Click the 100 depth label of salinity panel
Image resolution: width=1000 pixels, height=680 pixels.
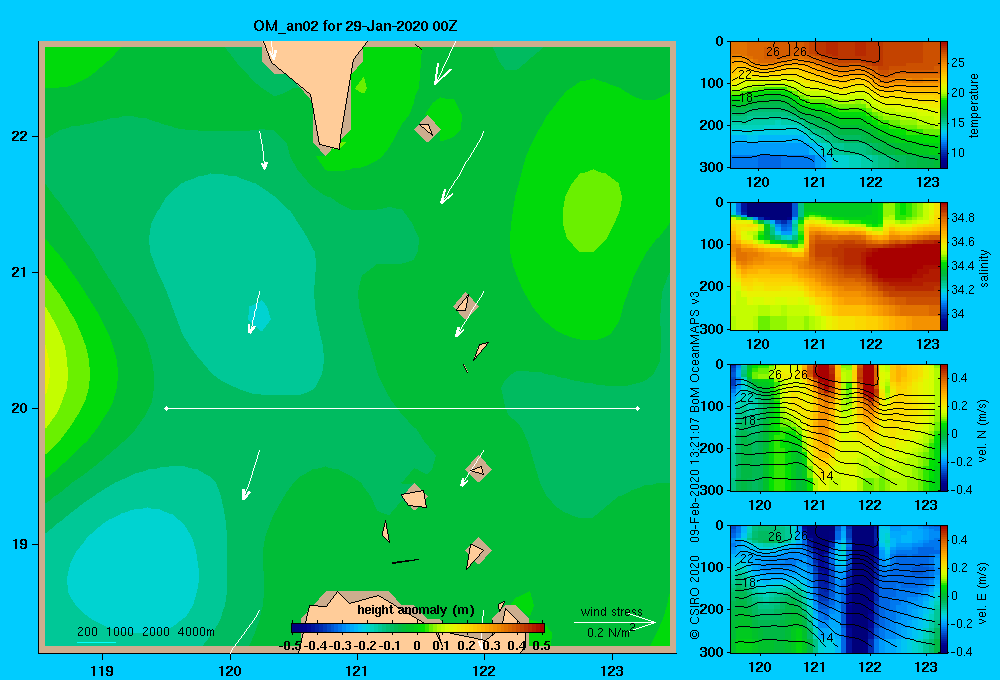[x=712, y=244]
